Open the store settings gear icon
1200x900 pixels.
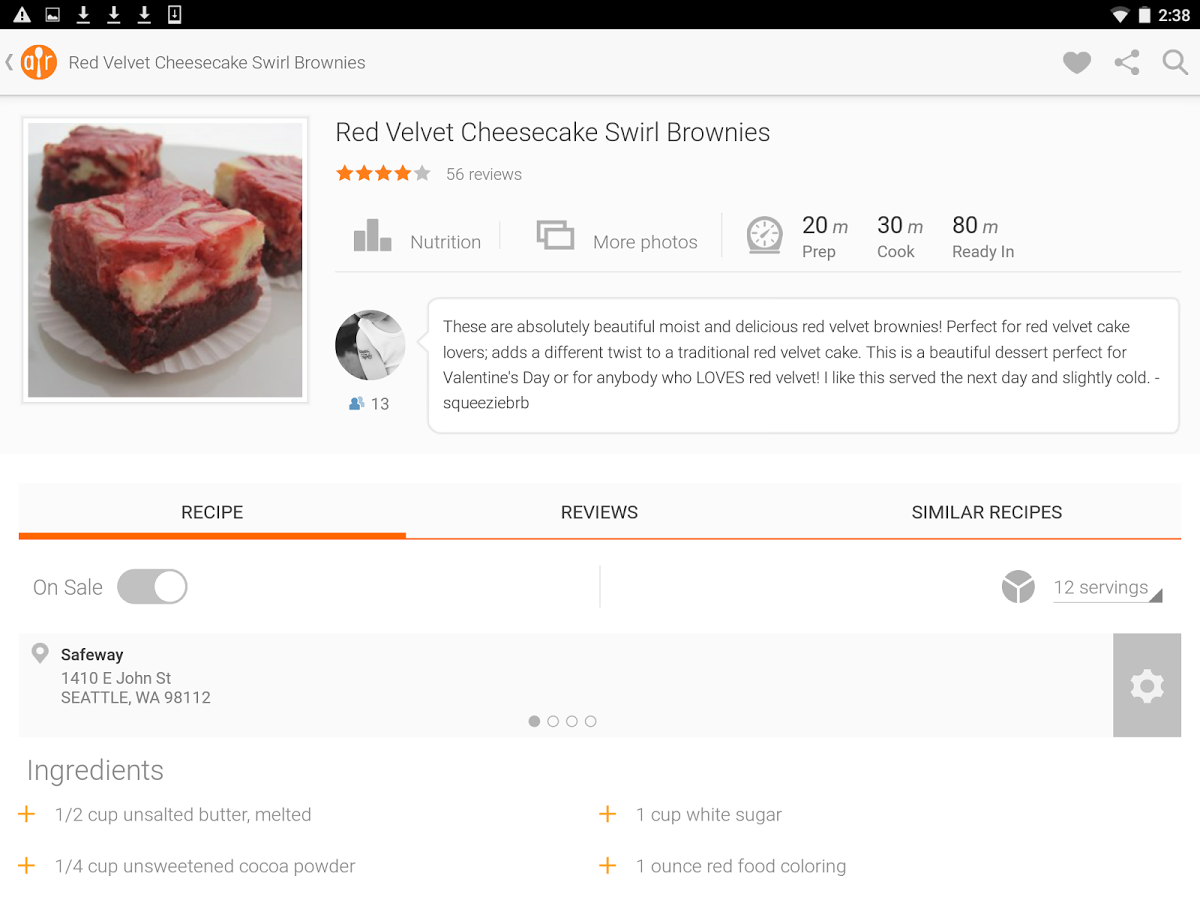[x=1147, y=685]
